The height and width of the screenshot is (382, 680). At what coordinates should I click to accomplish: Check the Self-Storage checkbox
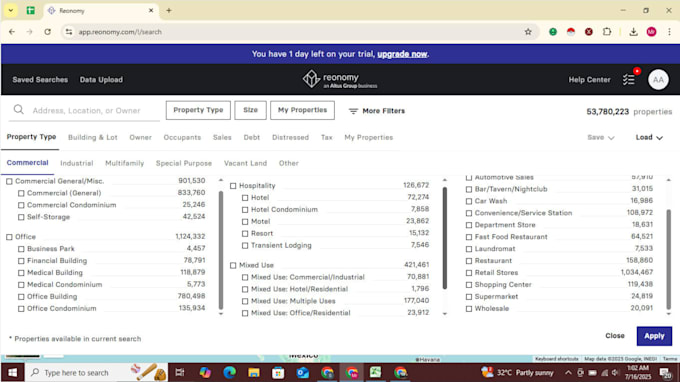(x=21, y=217)
